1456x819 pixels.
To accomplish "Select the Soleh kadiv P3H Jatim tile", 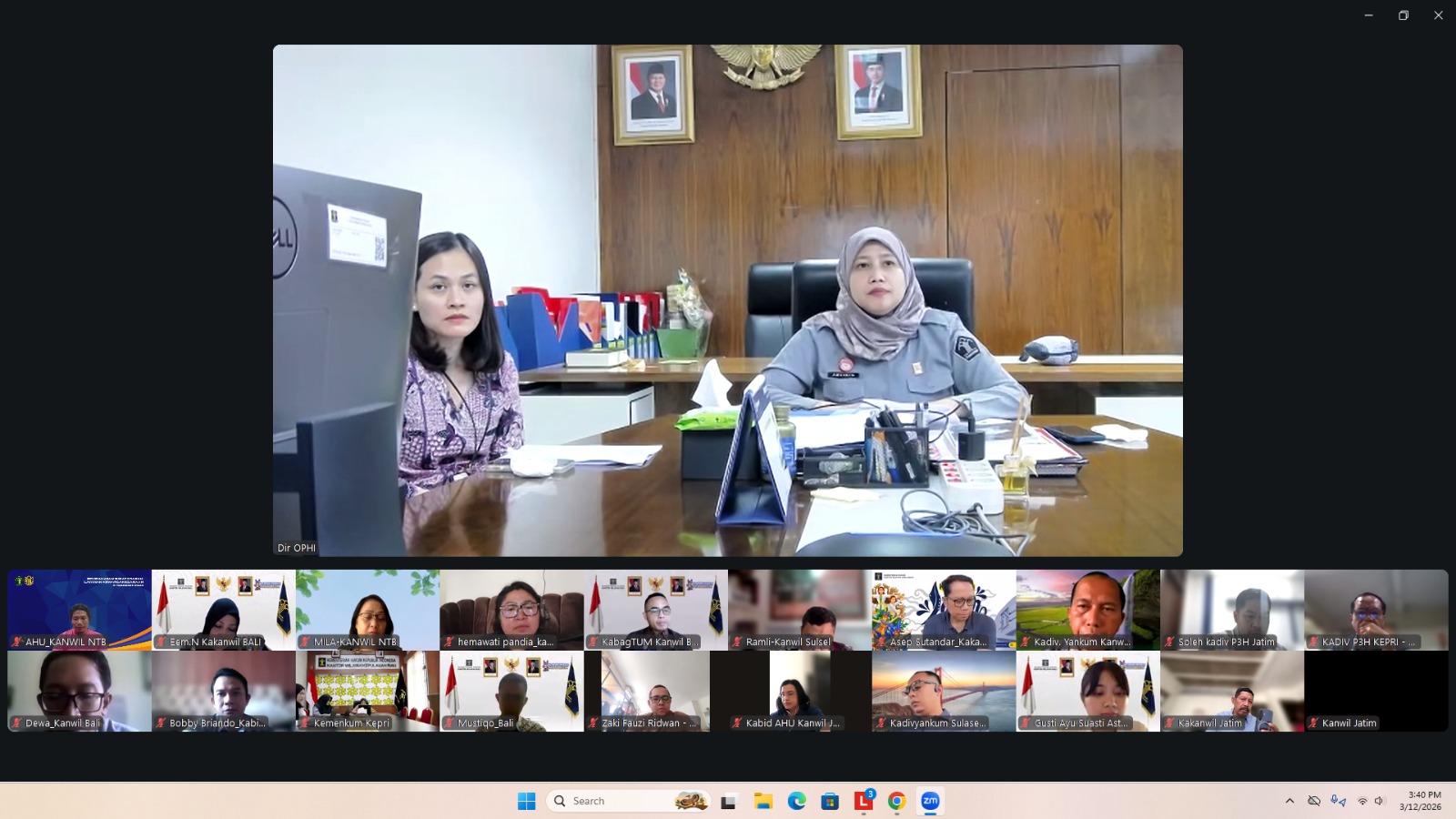I will point(1231,609).
